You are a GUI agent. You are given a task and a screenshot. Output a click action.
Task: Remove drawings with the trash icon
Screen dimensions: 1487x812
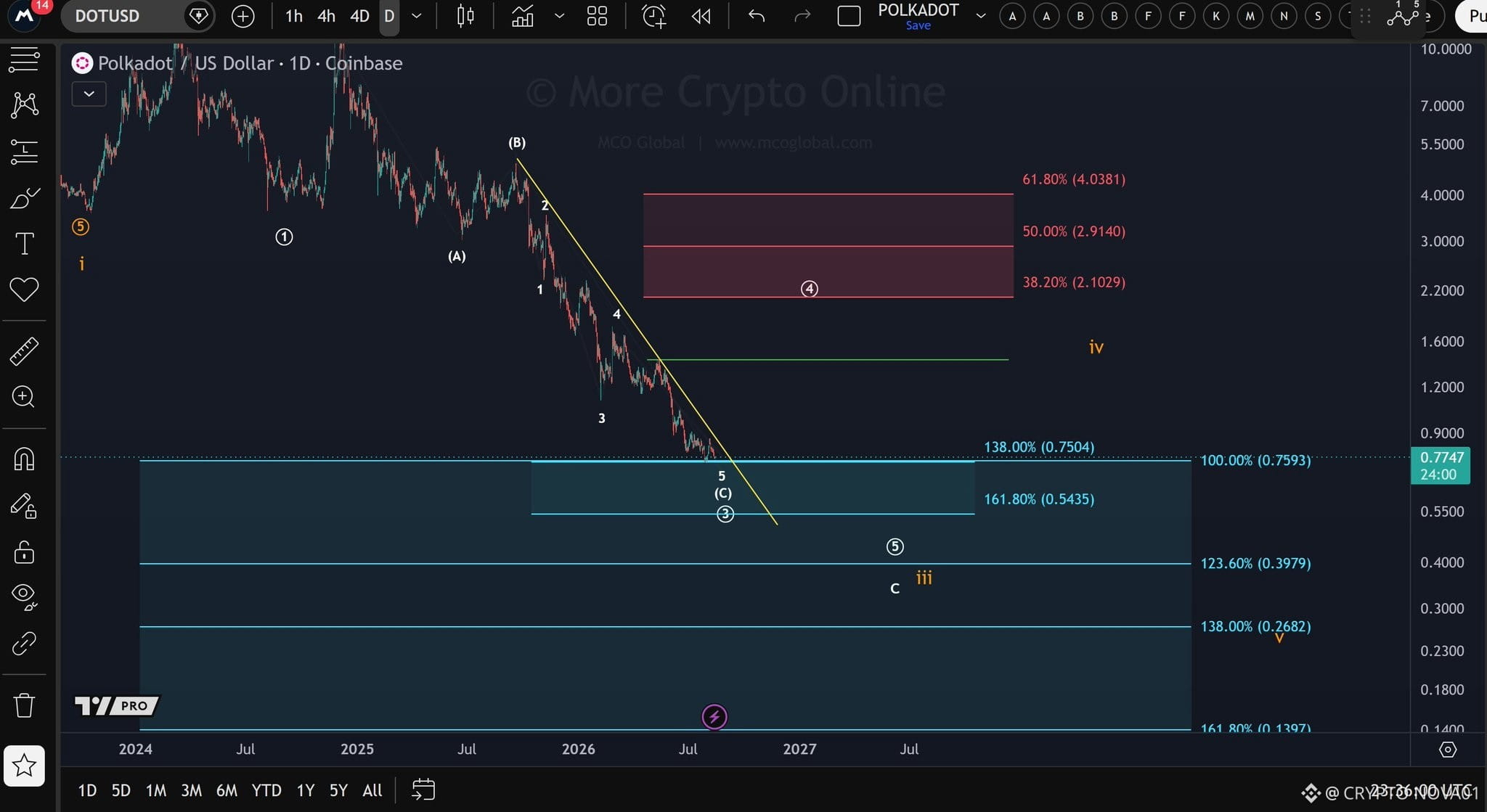[24, 705]
